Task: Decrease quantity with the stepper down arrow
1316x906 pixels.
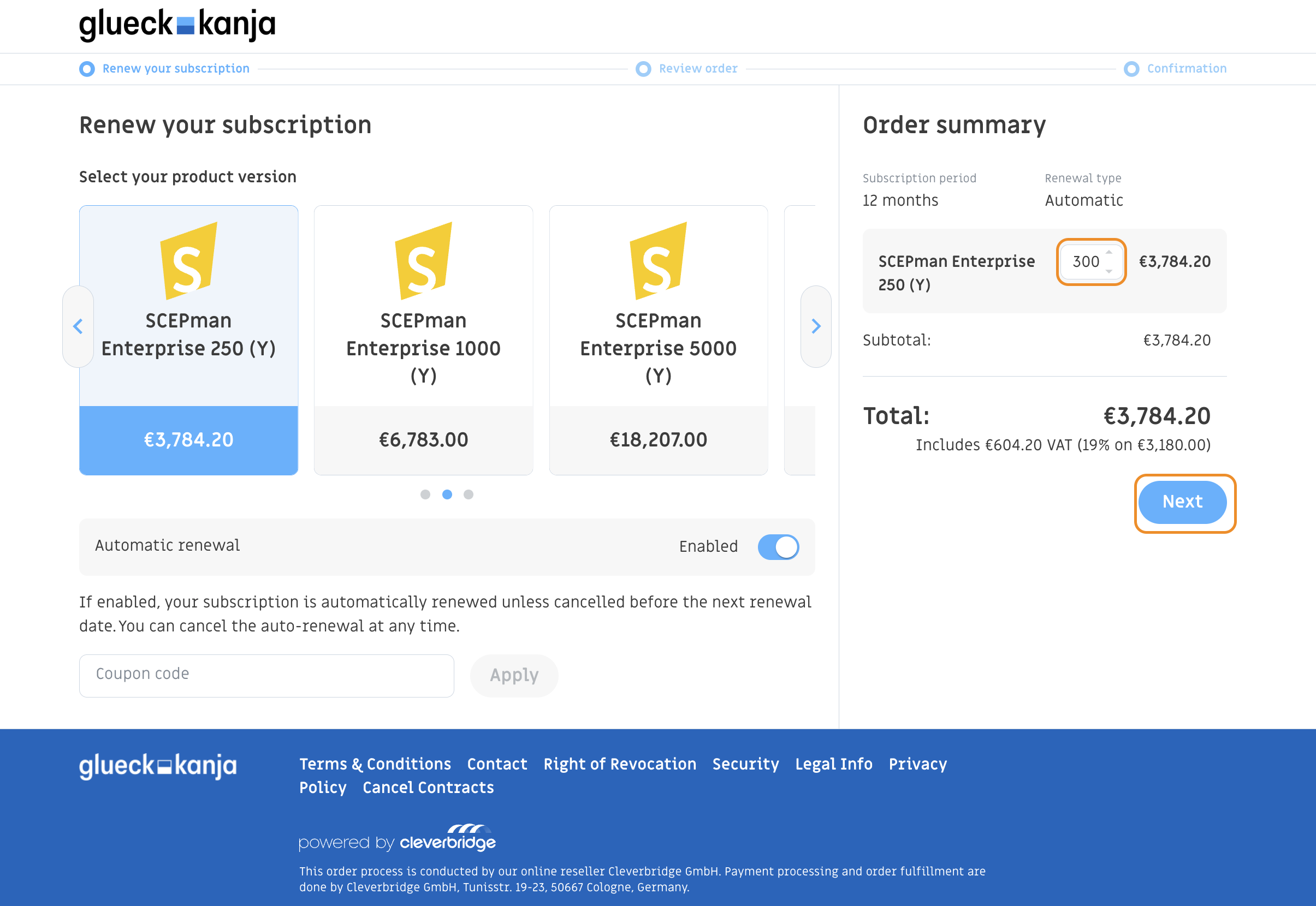Action: (1108, 271)
